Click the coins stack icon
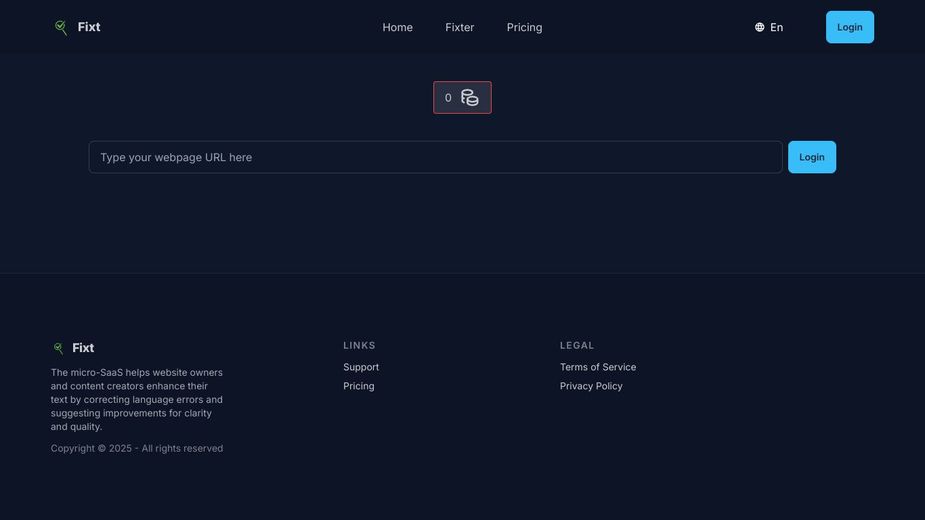Image resolution: width=925 pixels, height=520 pixels. [470, 98]
